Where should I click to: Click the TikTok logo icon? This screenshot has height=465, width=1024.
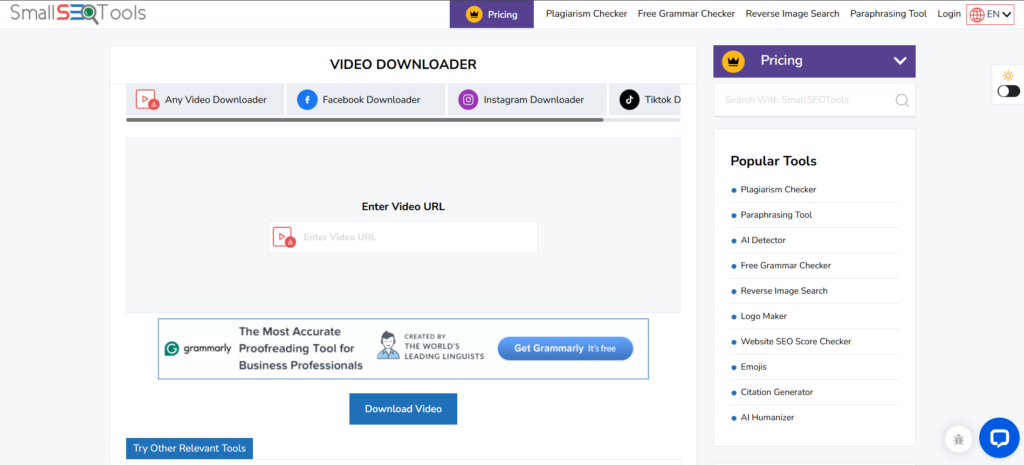click(630, 100)
